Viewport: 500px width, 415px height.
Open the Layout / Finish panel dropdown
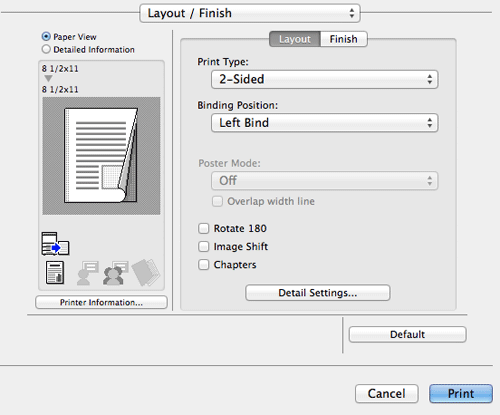click(250, 13)
